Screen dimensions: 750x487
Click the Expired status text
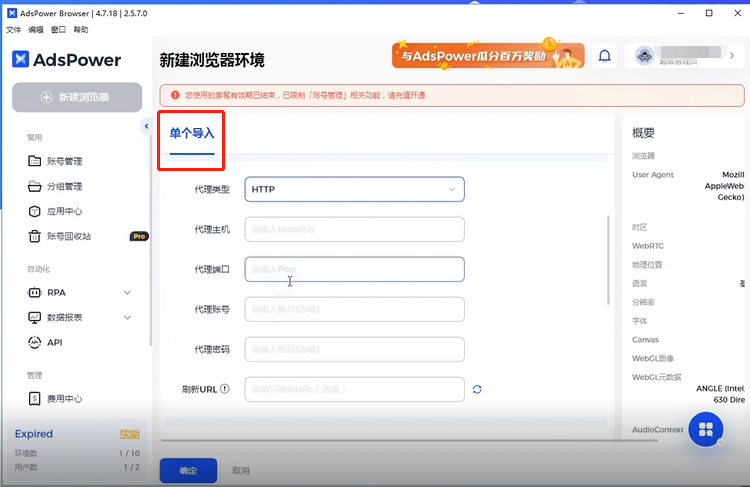pyautogui.click(x=33, y=434)
